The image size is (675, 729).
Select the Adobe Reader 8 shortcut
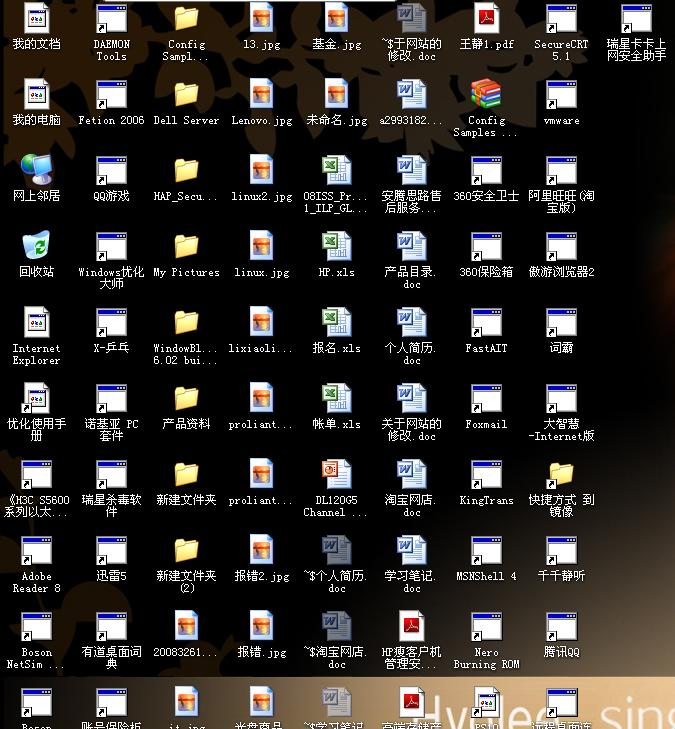point(37,551)
